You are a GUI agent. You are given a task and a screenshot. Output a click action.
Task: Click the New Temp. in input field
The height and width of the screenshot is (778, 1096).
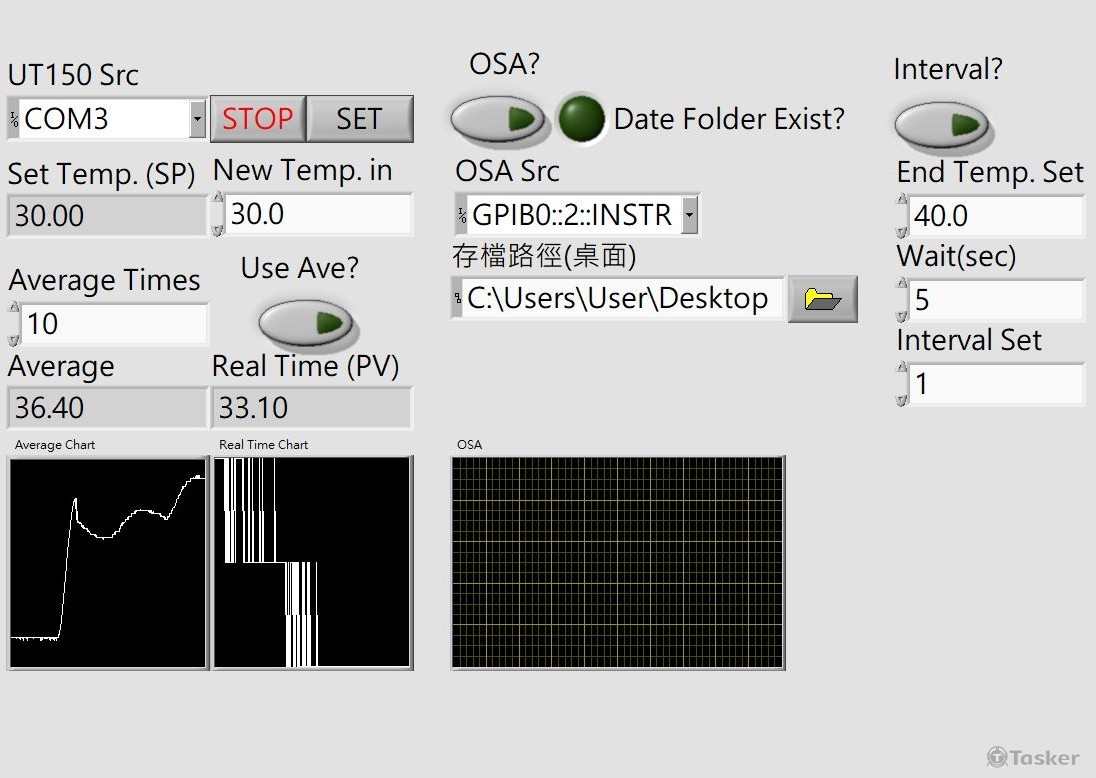point(318,215)
